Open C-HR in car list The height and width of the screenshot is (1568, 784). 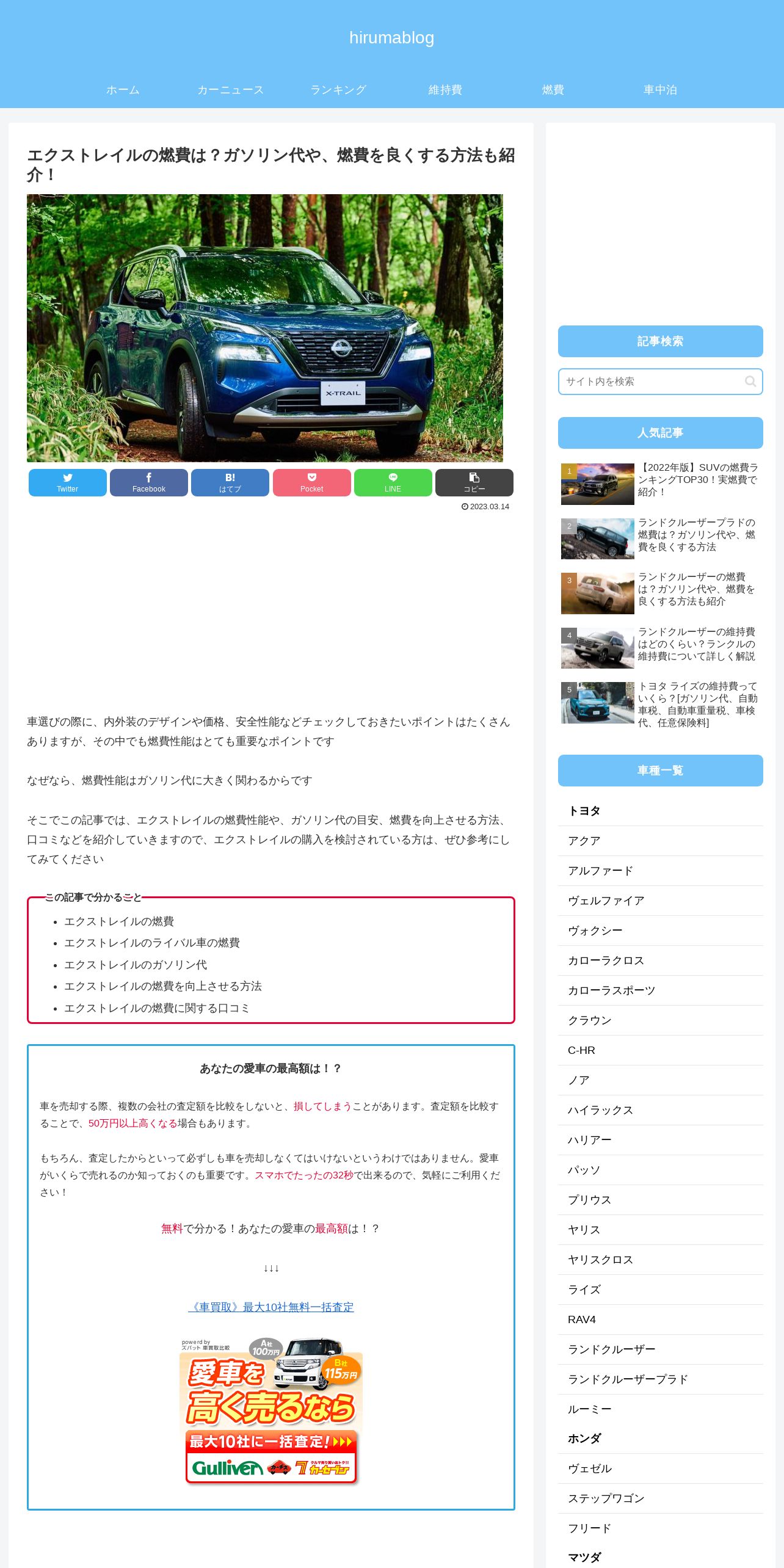point(660,1050)
